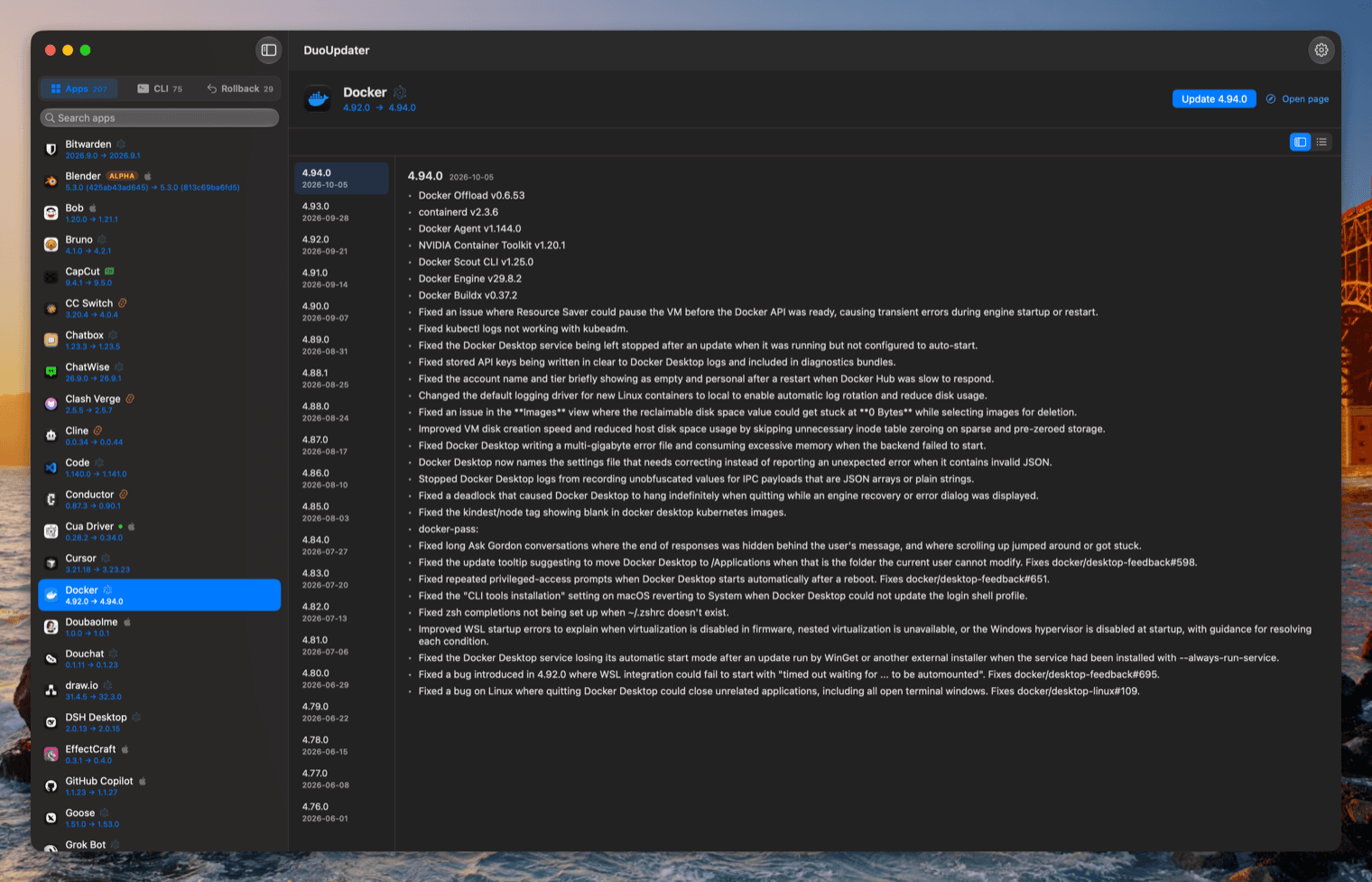Select the Bitwarden shield icon
The height and width of the screenshot is (882, 1372).
[x=51, y=149]
